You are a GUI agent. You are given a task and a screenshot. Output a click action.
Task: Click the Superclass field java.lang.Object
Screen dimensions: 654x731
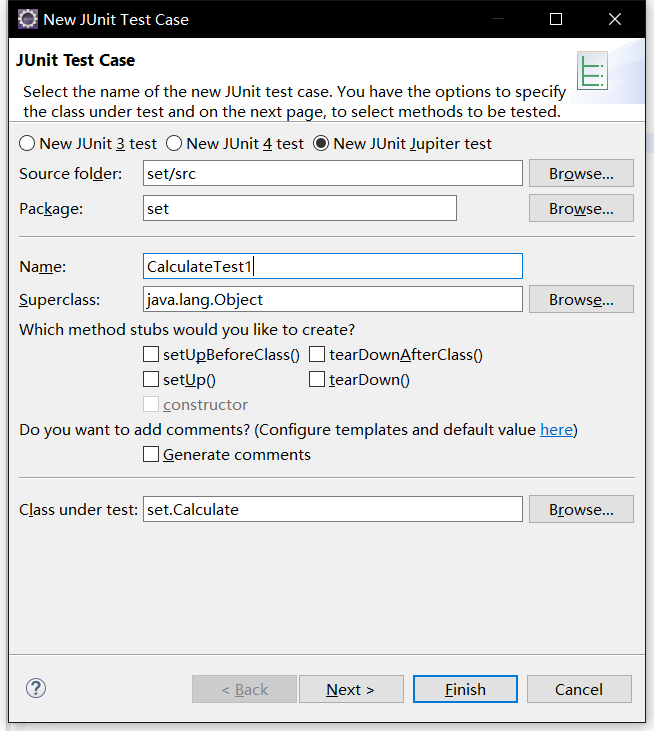pos(333,299)
